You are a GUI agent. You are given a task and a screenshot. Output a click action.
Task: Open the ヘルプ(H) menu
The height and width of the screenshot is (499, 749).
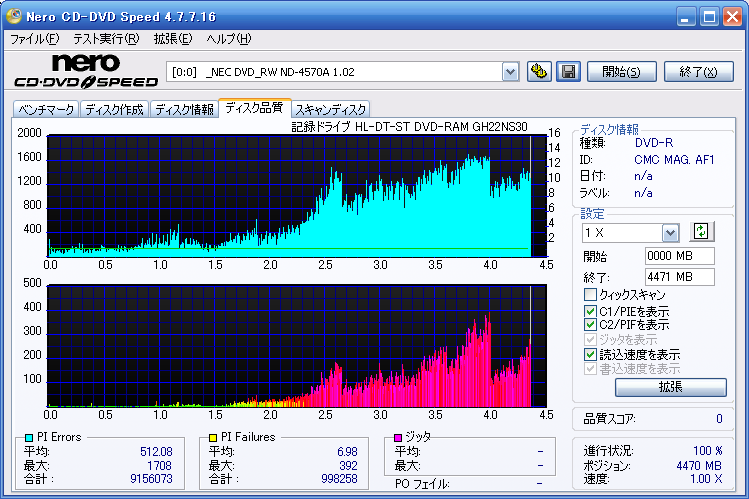[229, 39]
